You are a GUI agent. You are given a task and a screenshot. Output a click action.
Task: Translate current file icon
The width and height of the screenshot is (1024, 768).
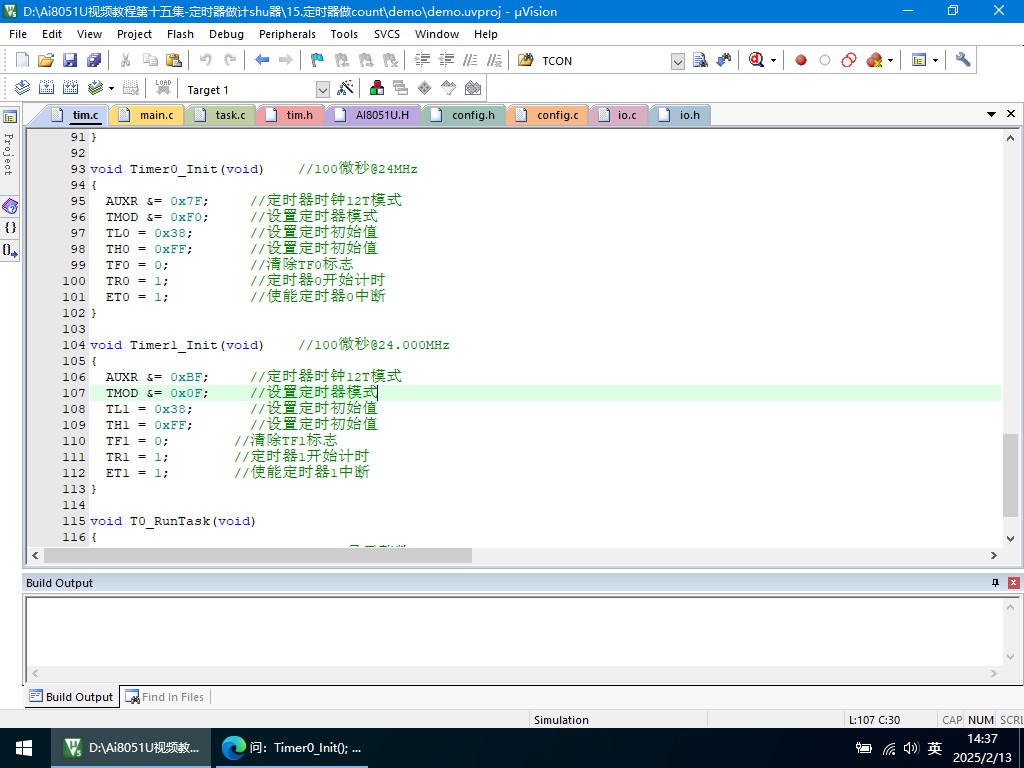[x=22, y=88]
